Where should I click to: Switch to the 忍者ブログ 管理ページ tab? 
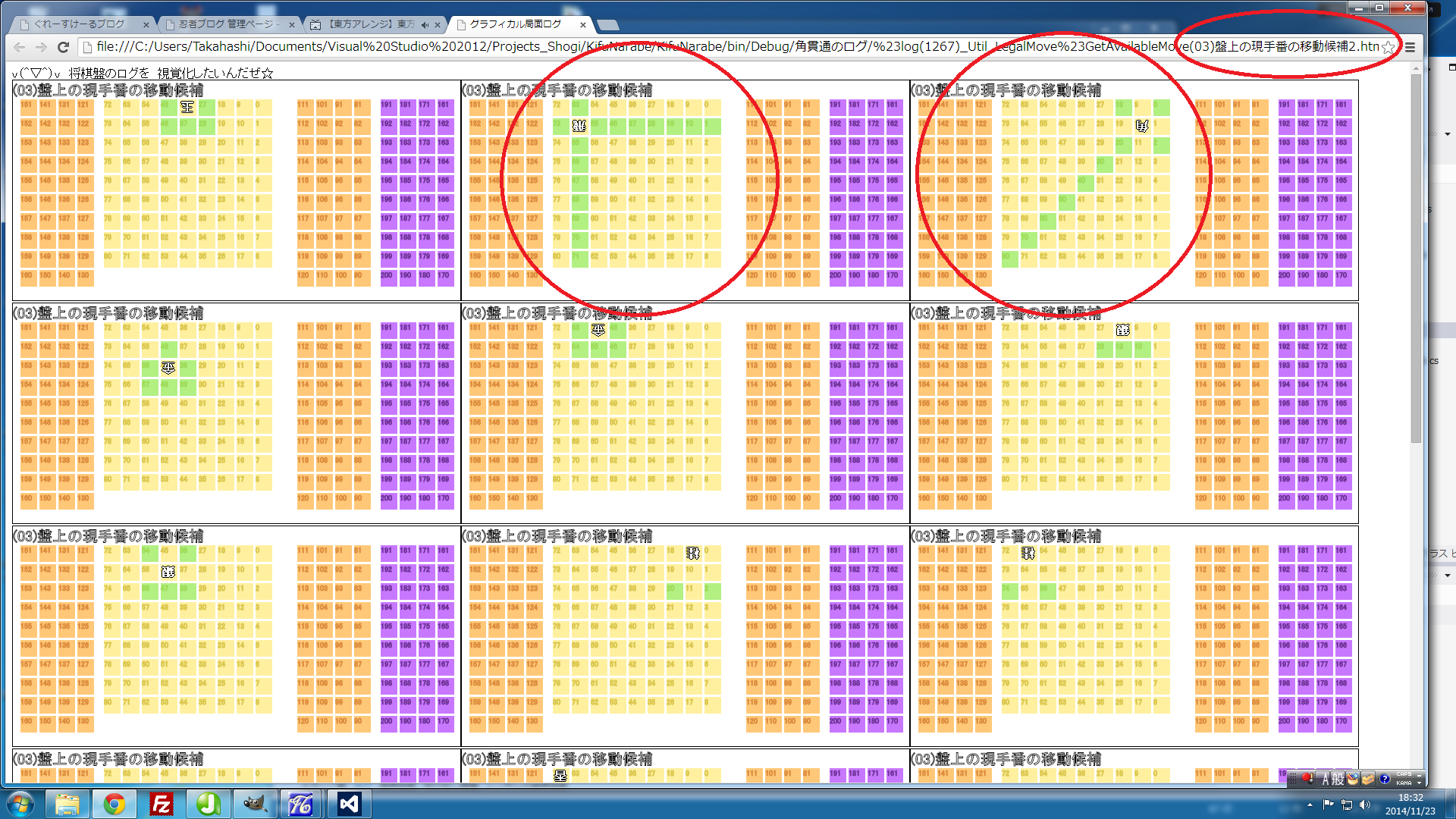[227, 24]
